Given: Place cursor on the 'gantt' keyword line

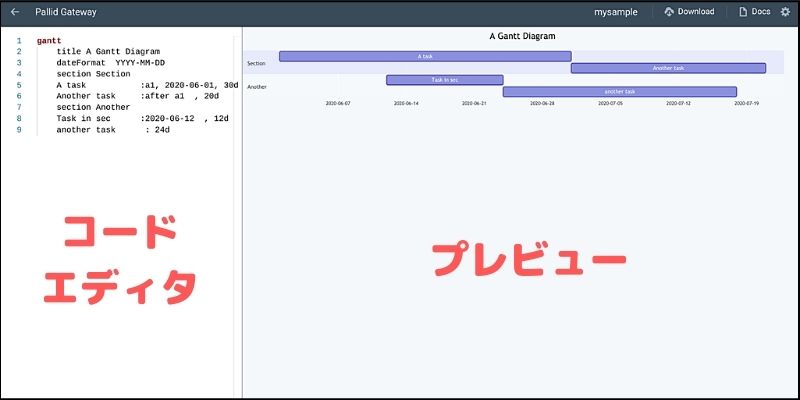Looking at the screenshot, I should tap(49, 40).
